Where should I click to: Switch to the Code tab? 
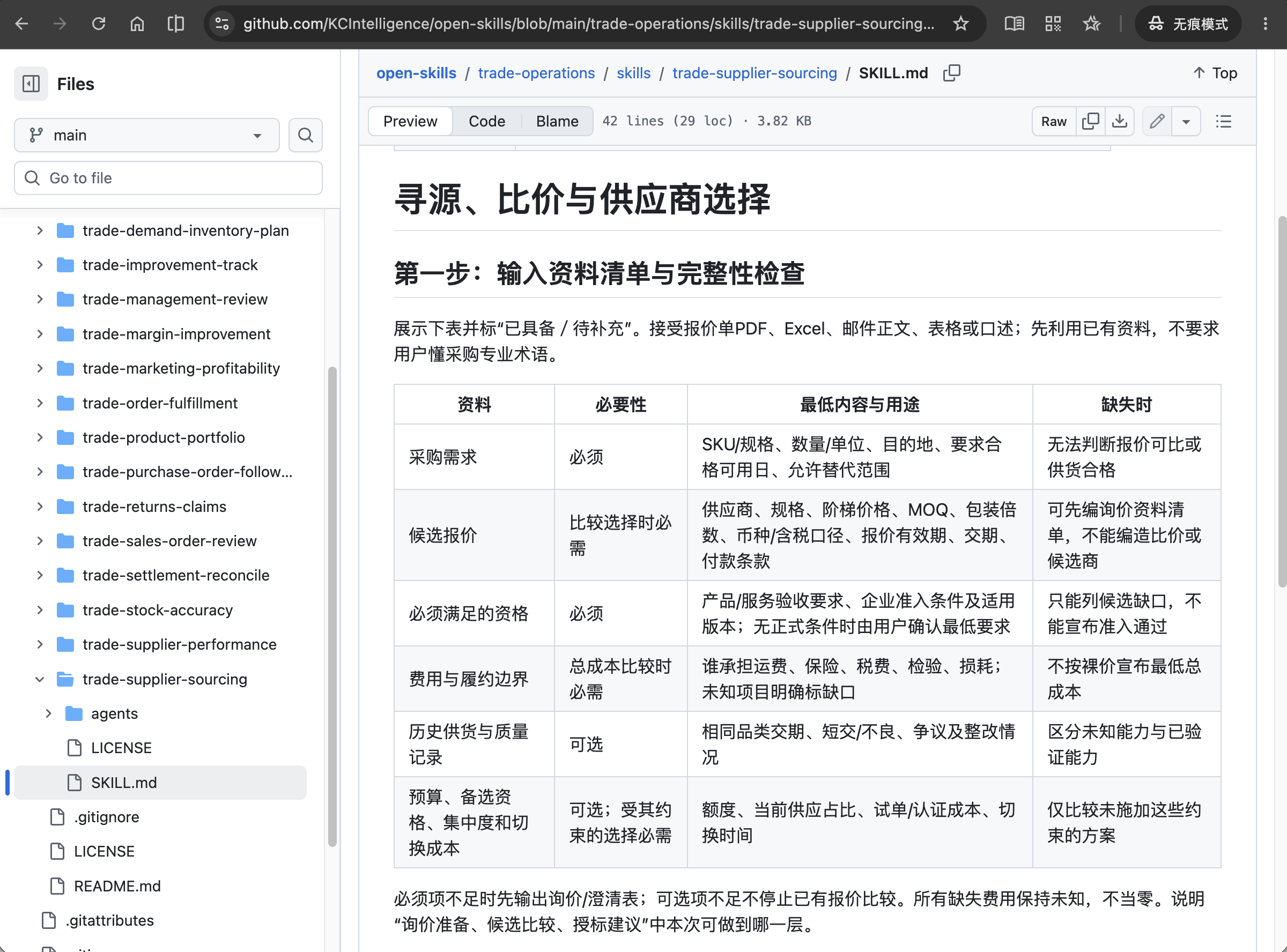487,122
